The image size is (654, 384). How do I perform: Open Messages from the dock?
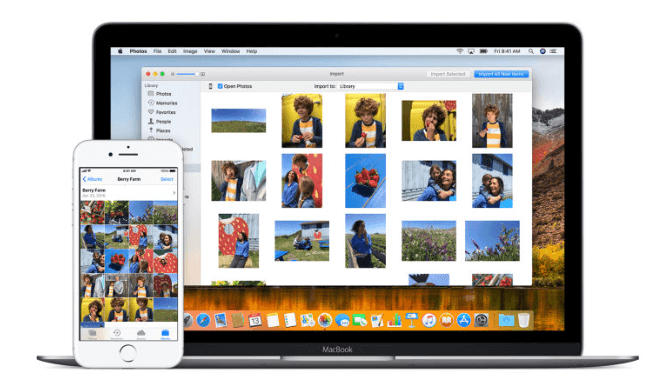(342, 320)
